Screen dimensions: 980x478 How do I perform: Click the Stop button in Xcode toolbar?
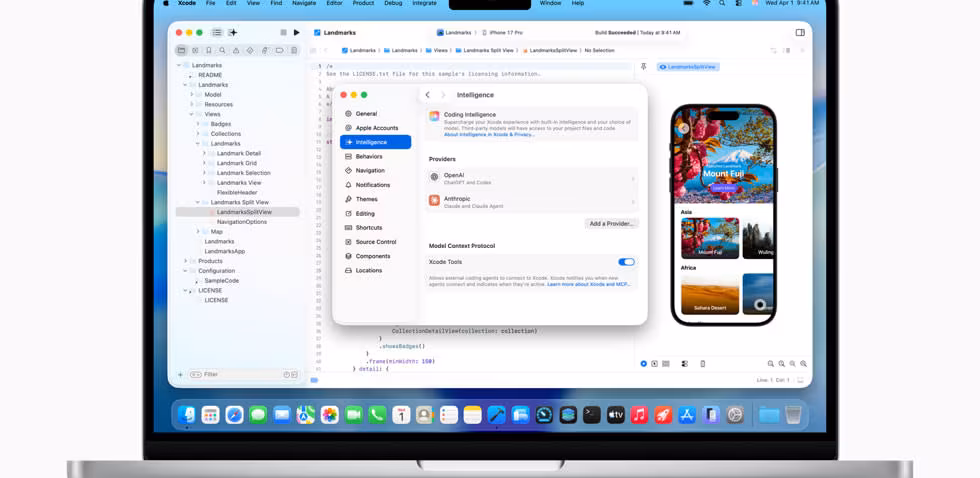click(x=283, y=33)
